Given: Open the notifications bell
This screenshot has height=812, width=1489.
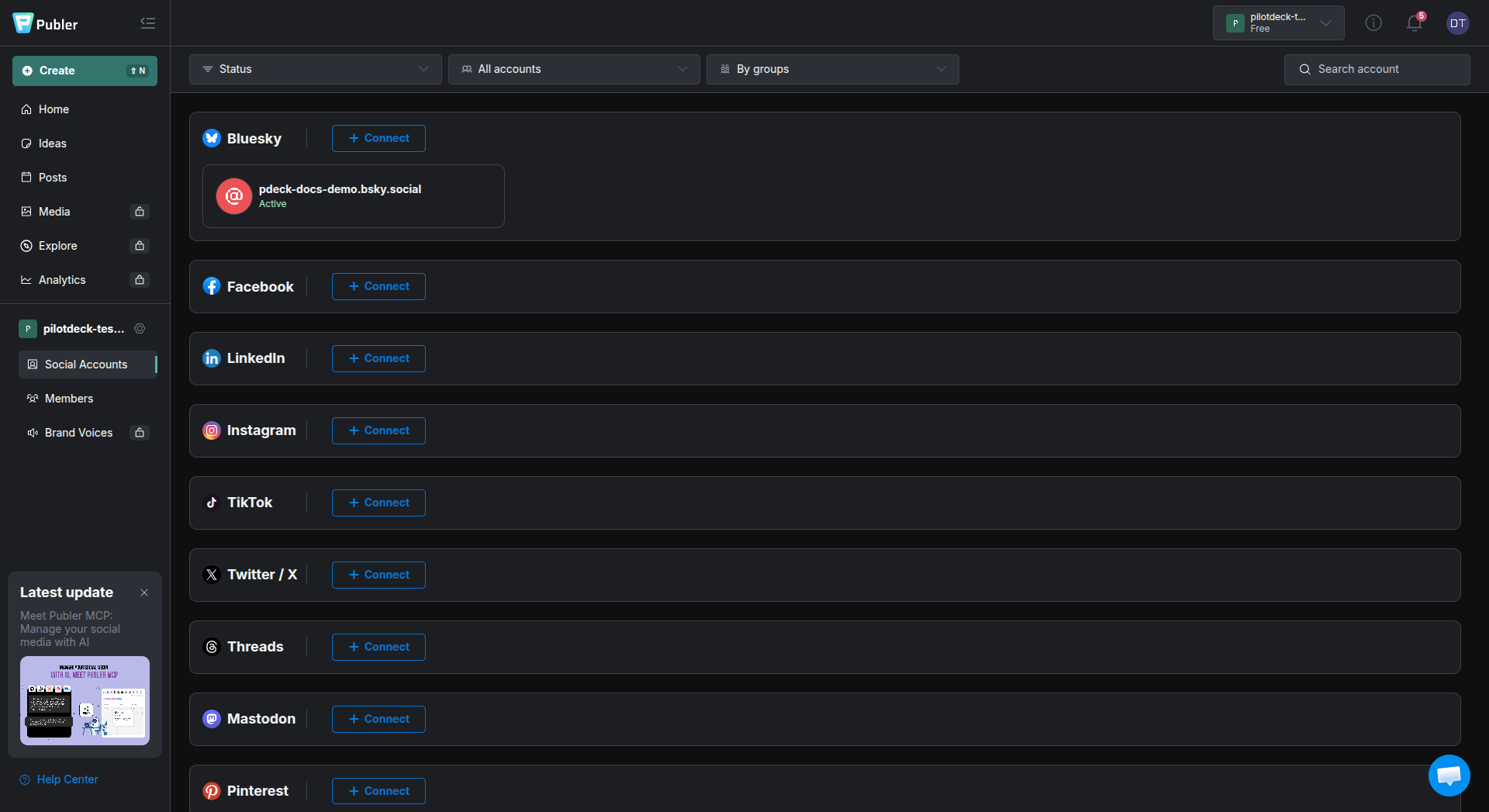Looking at the screenshot, I should click(x=1415, y=23).
